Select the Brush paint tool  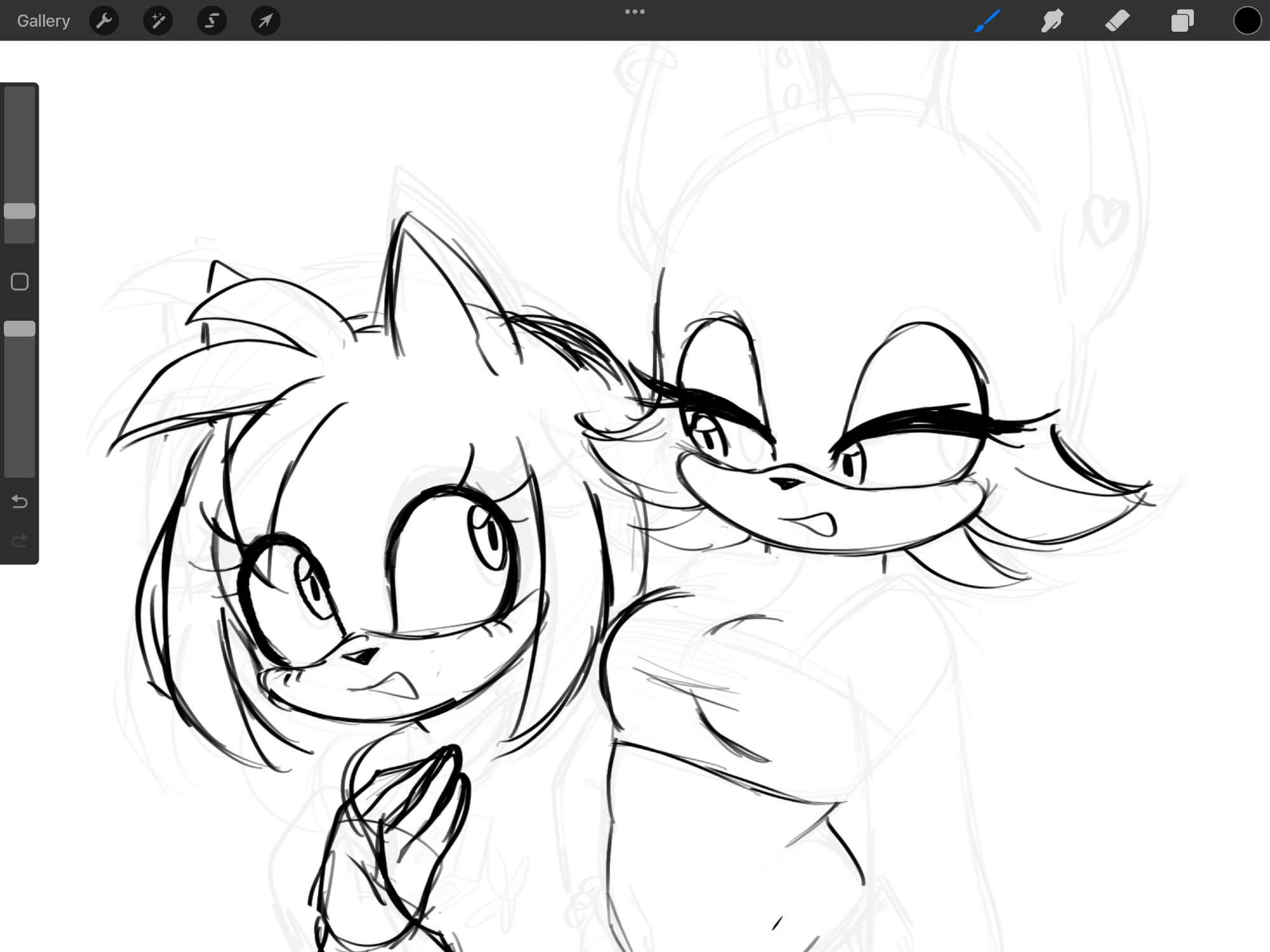pos(987,21)
